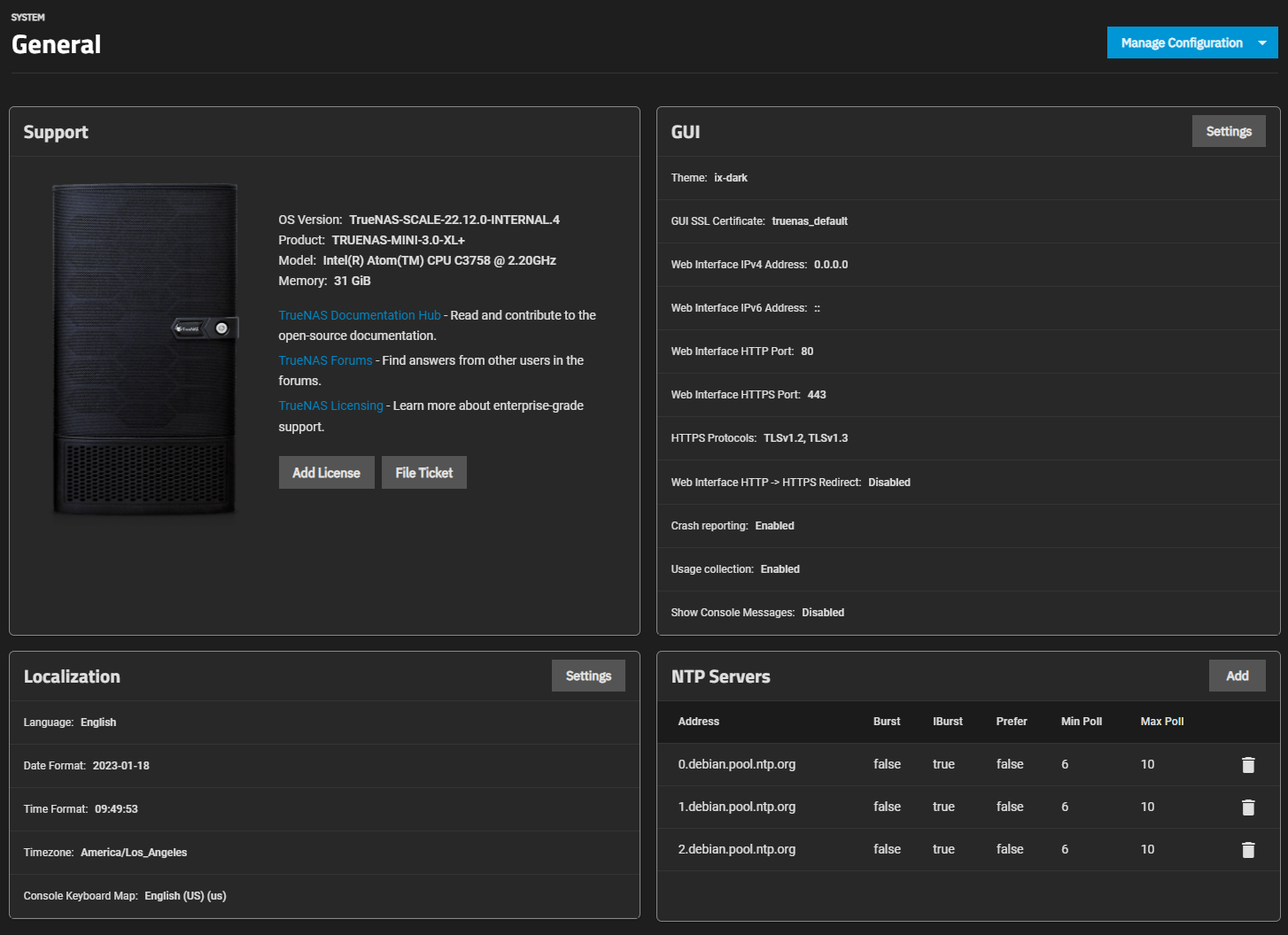Image resolution: width=1288 pixels, height=935 pixels.
Task: Open Localization Settings
Action: pos(588,676)
